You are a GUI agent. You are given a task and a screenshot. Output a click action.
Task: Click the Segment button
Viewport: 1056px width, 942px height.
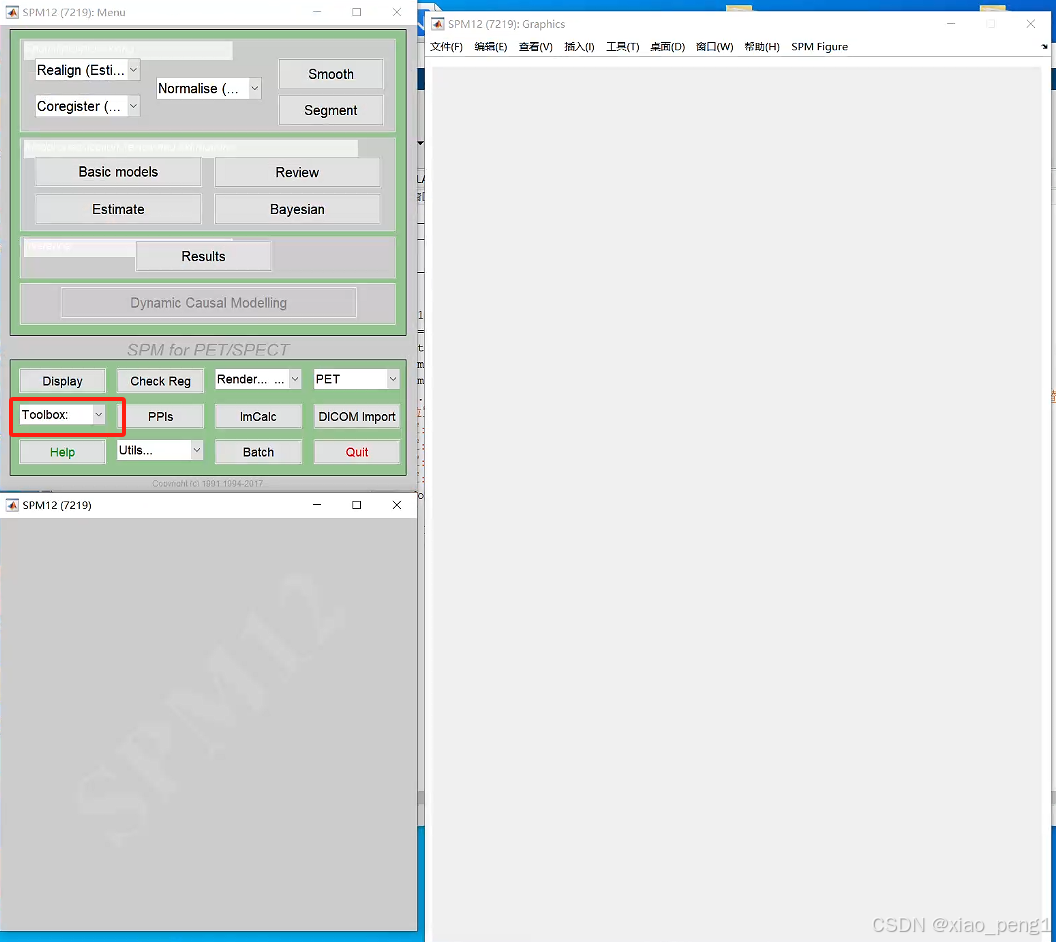[x=331, y=110]
